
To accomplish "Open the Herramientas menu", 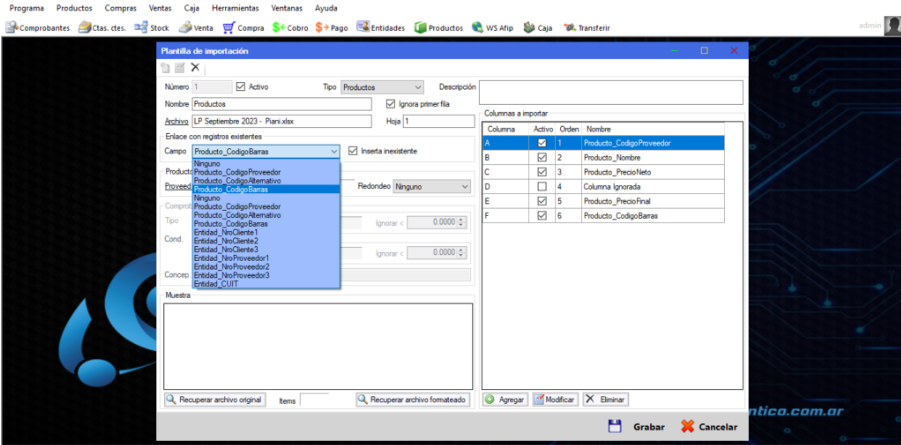I will click(x=235, y=9).
